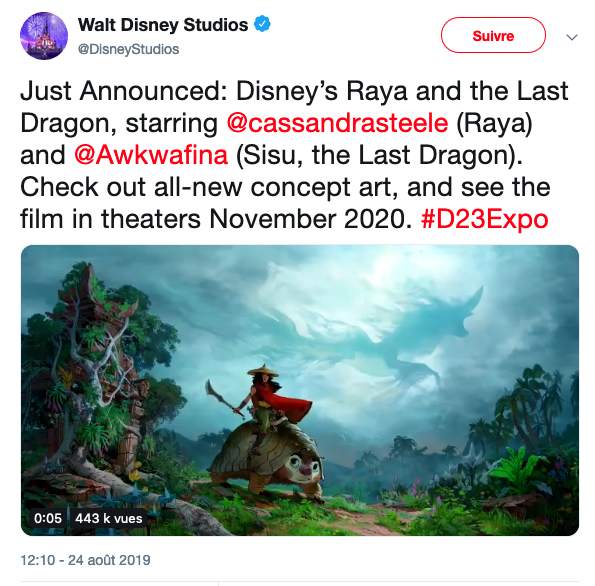Click the 443 k vues view counter
Image resolution: width=595 pixels, height=586 pixels.
coord(109,518)
